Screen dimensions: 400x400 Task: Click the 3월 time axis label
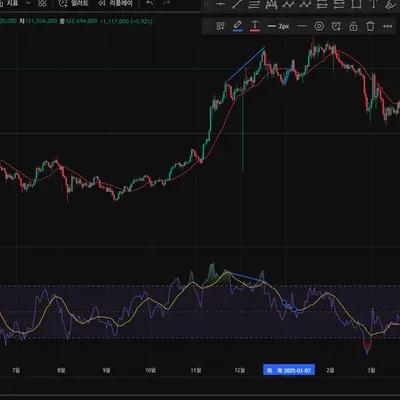pyautogui.click(x=371, y=370)
